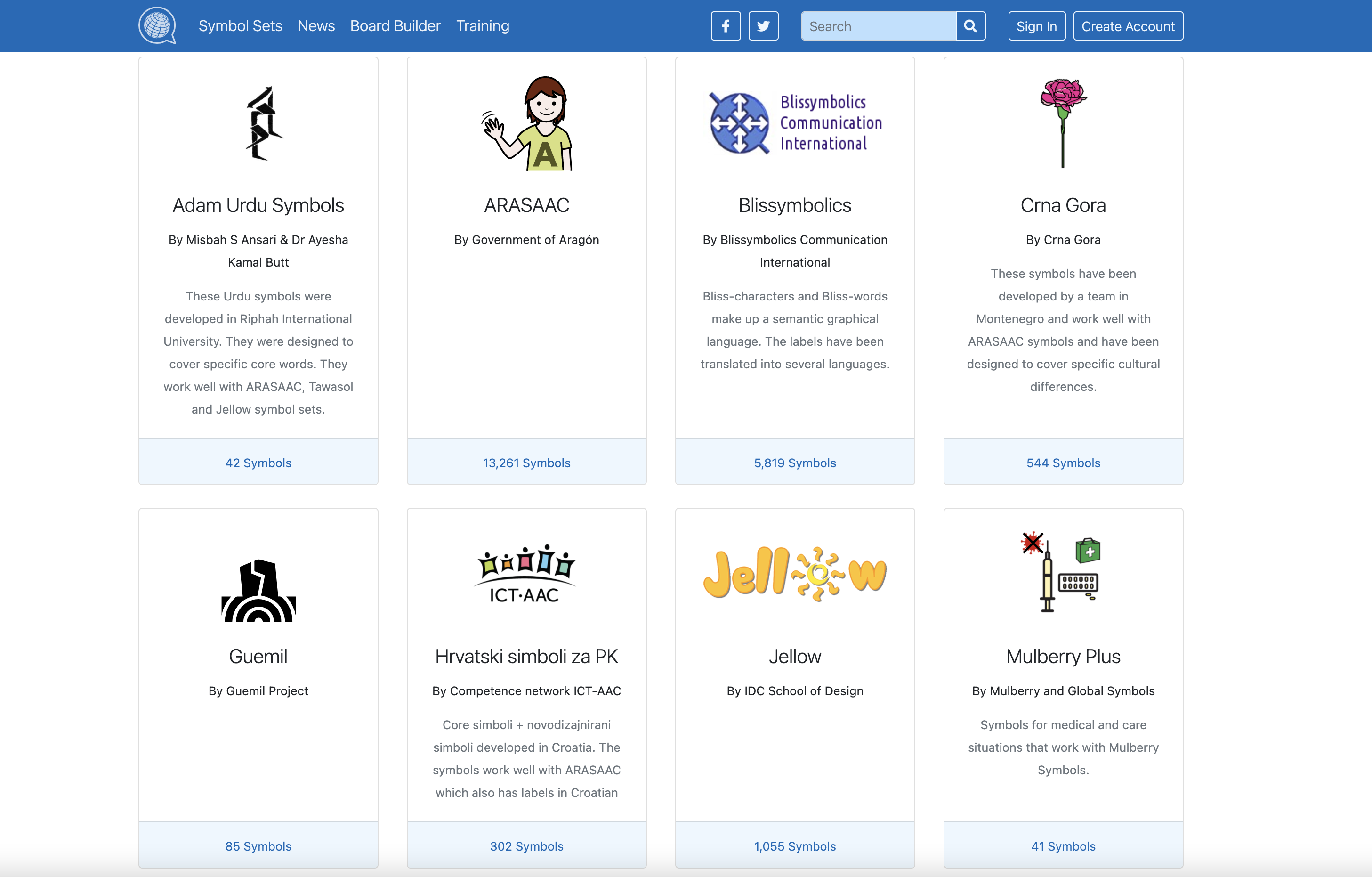Open the Board Builder menu
Screen dimensions: 1372x877
pos(395,26)
